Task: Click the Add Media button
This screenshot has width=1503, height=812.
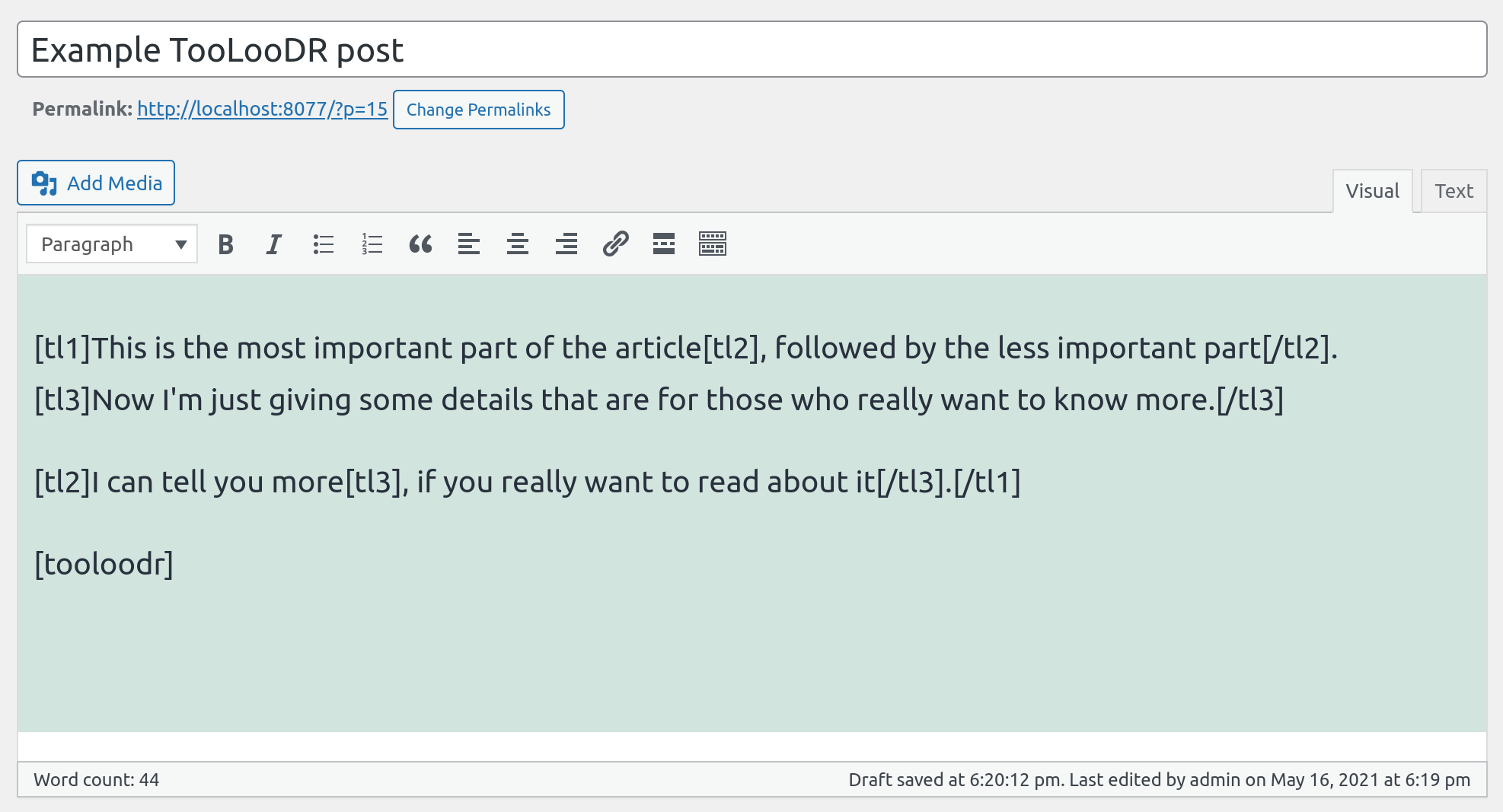Action: click(96, 183)
